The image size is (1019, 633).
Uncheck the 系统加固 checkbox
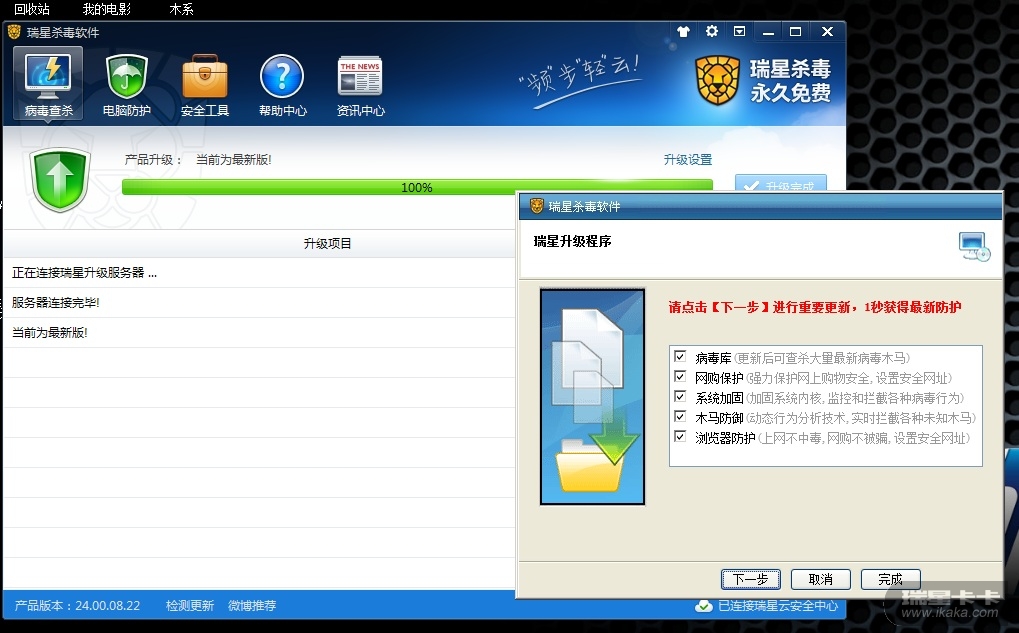(680, 396)
